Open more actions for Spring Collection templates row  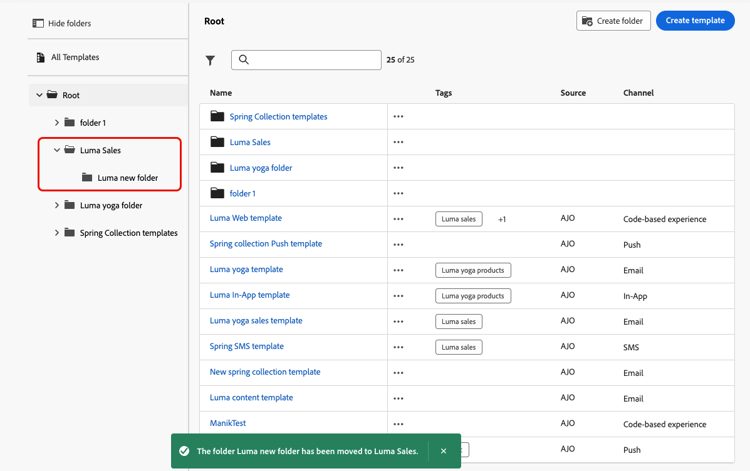click(x=398, y=117)
